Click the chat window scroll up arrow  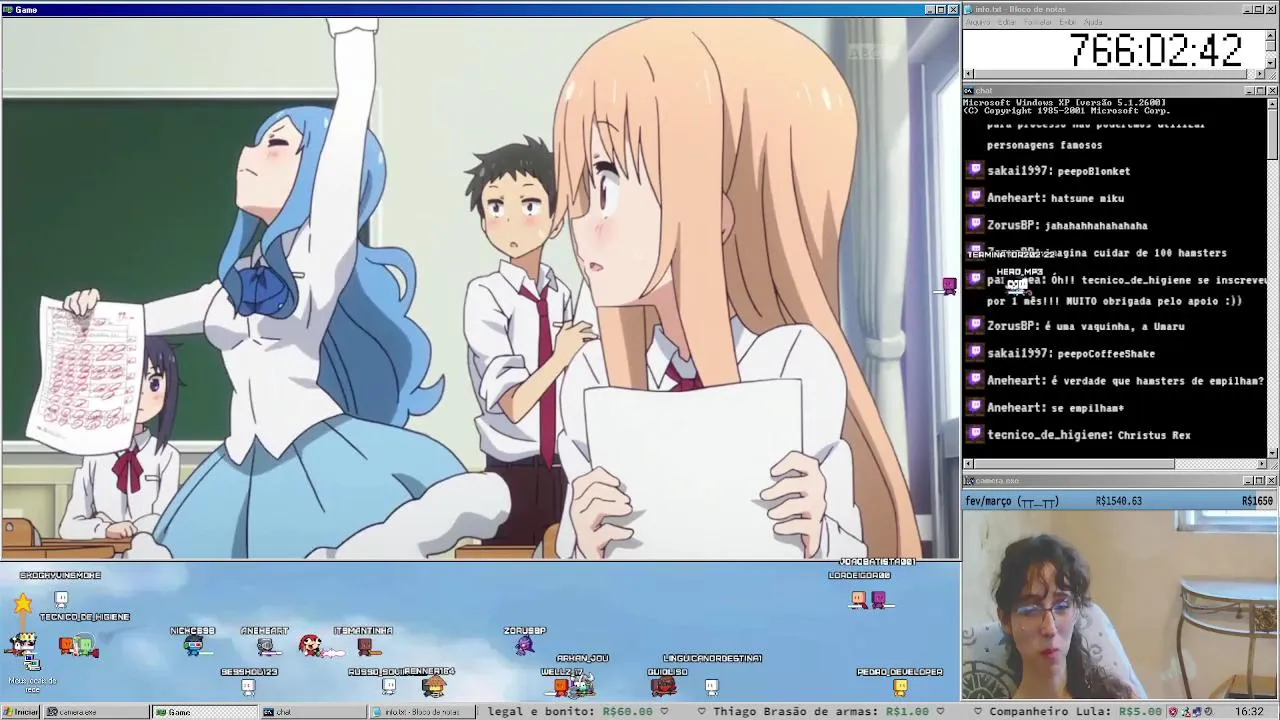(x=1272, y=103)
